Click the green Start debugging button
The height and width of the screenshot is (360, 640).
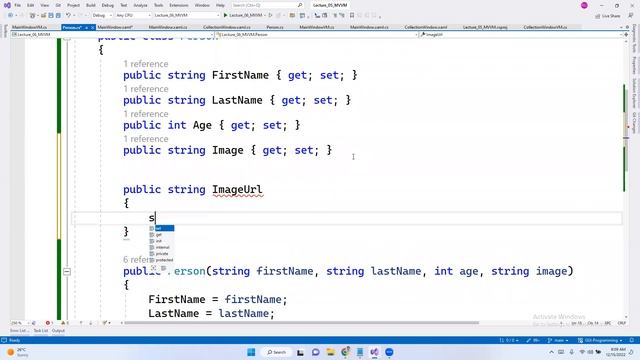[243, 16]
